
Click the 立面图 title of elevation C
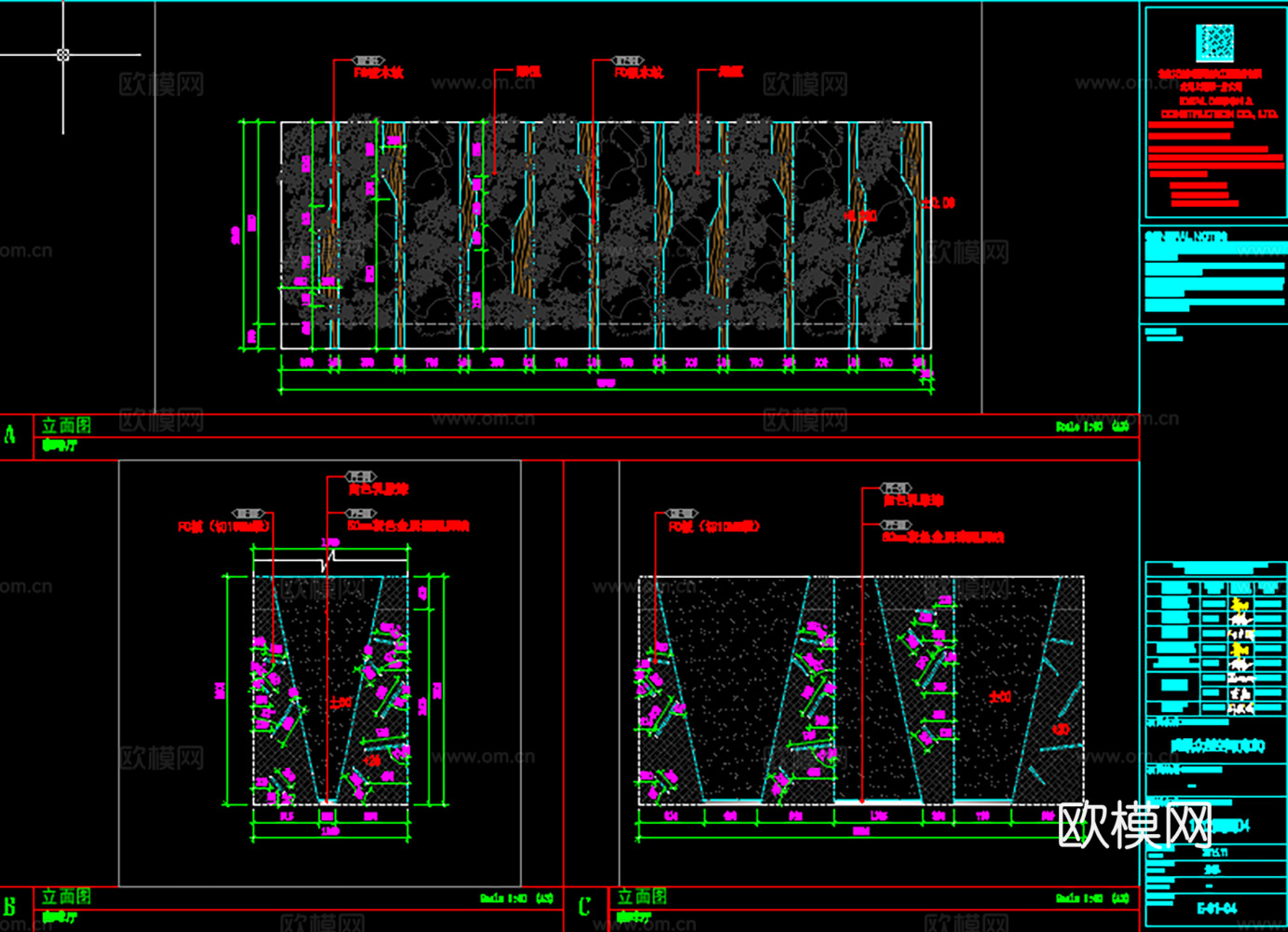pos(642,897)
